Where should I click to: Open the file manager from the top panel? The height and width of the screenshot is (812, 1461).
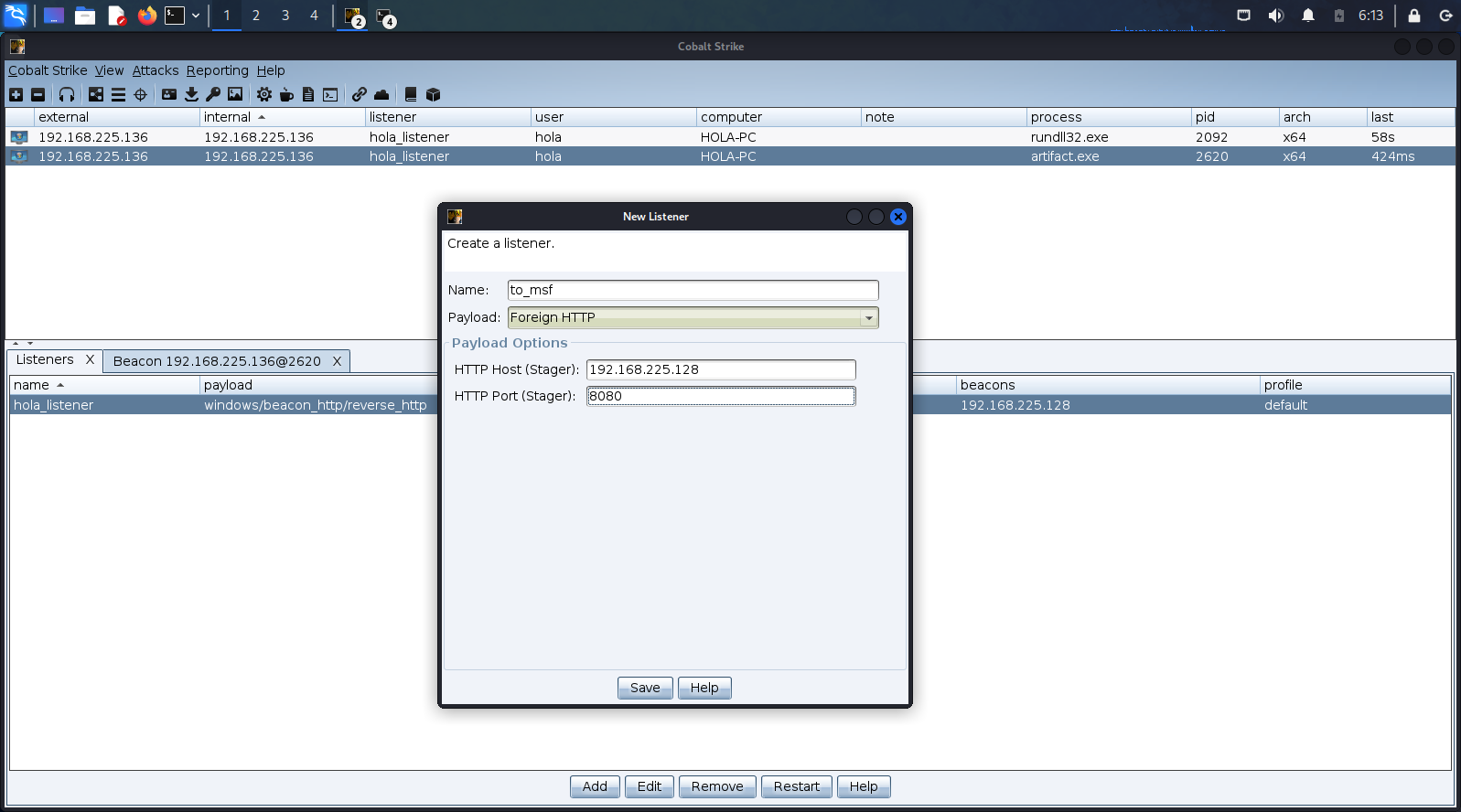coord(85,16)
